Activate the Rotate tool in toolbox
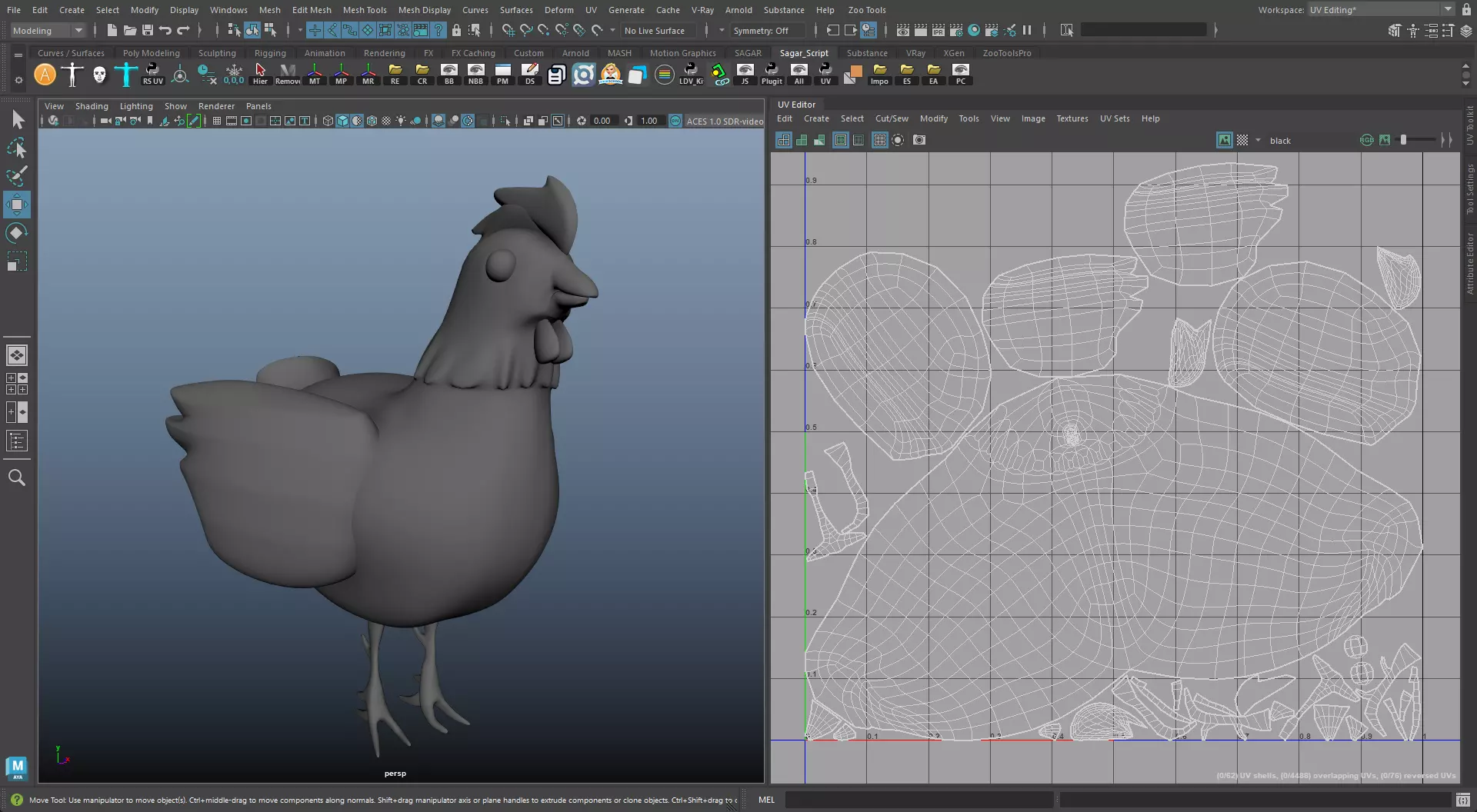 point(17,233)
